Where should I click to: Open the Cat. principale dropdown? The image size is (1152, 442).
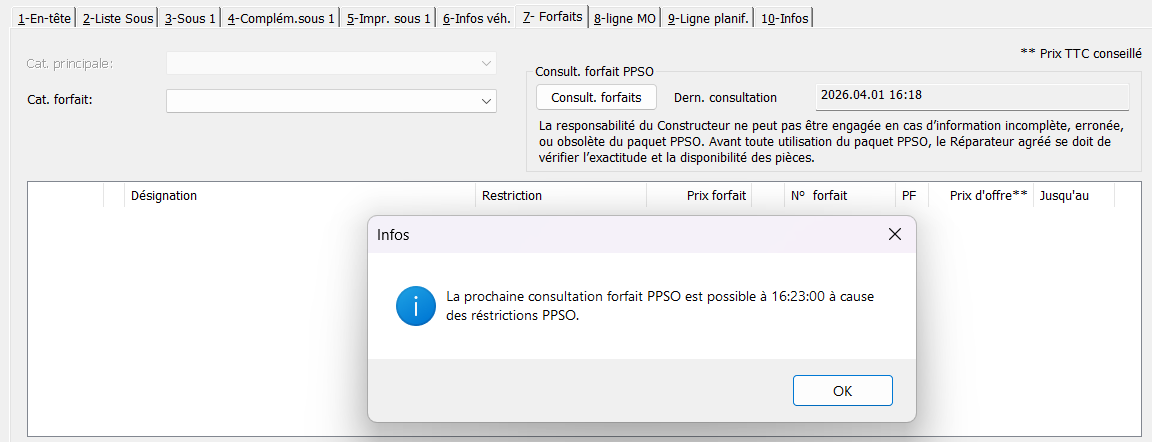[331, 63]
